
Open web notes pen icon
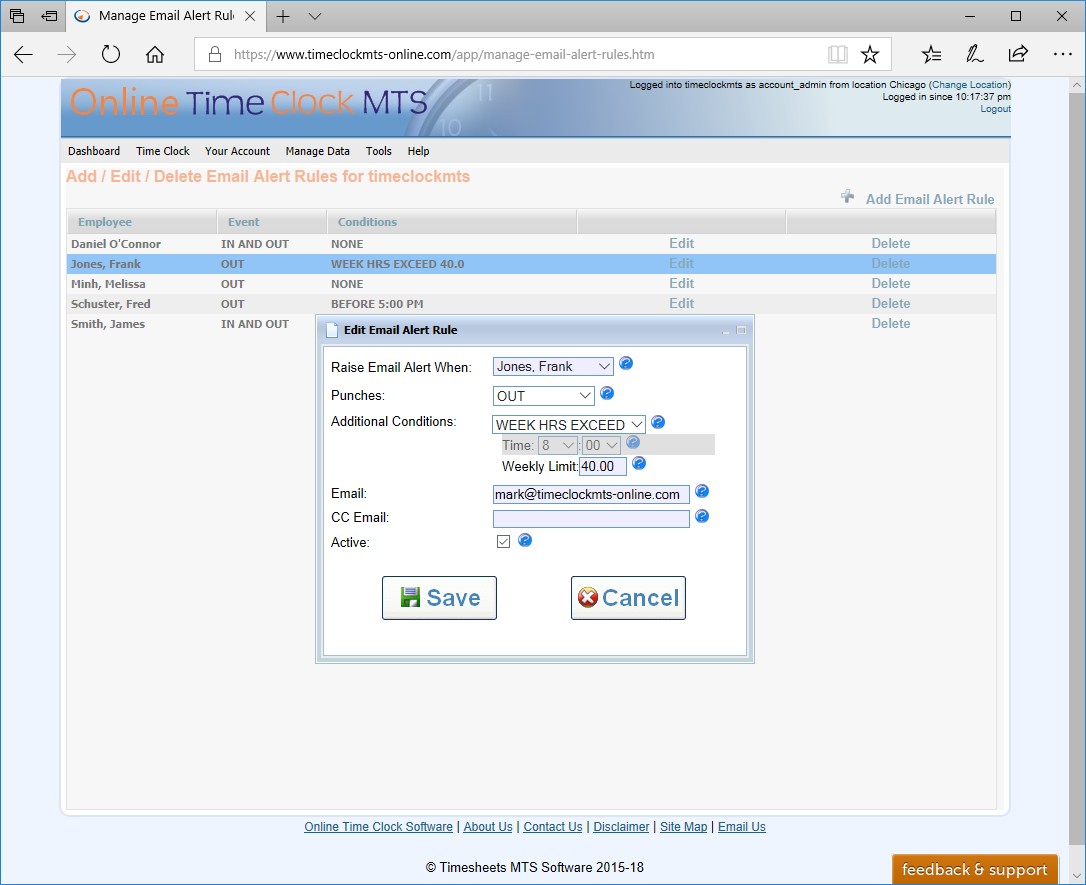coord(974,54)
